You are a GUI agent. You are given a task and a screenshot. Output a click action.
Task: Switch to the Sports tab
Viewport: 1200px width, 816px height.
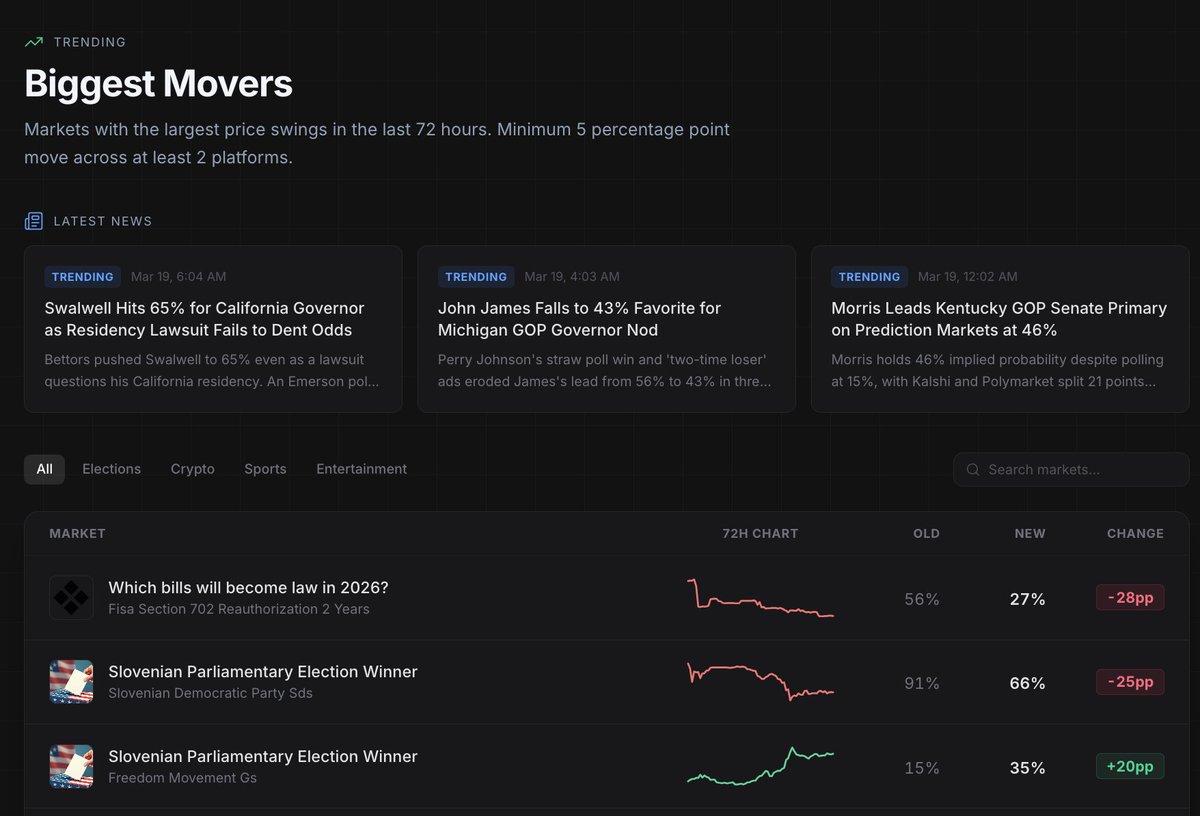[x=265, y=469]
